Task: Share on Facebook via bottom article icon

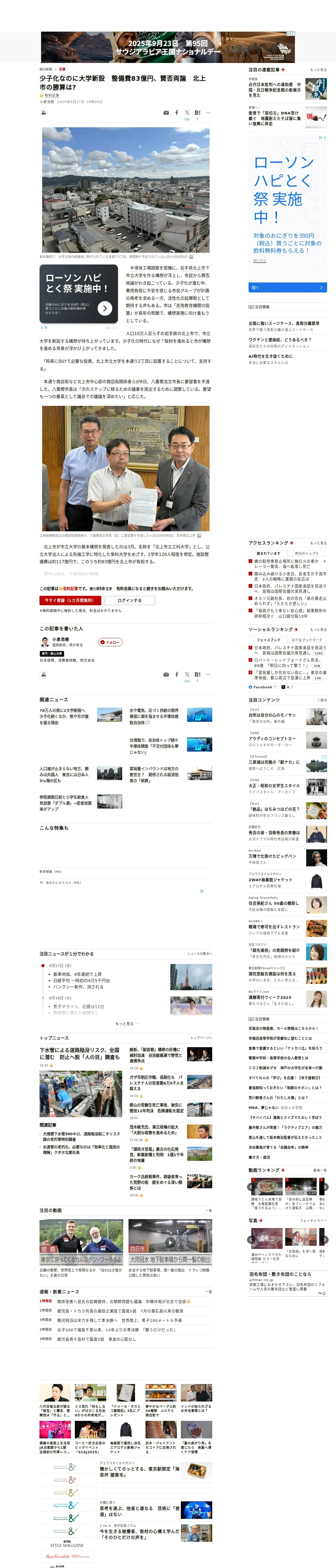Action: [x=177, y=675]
